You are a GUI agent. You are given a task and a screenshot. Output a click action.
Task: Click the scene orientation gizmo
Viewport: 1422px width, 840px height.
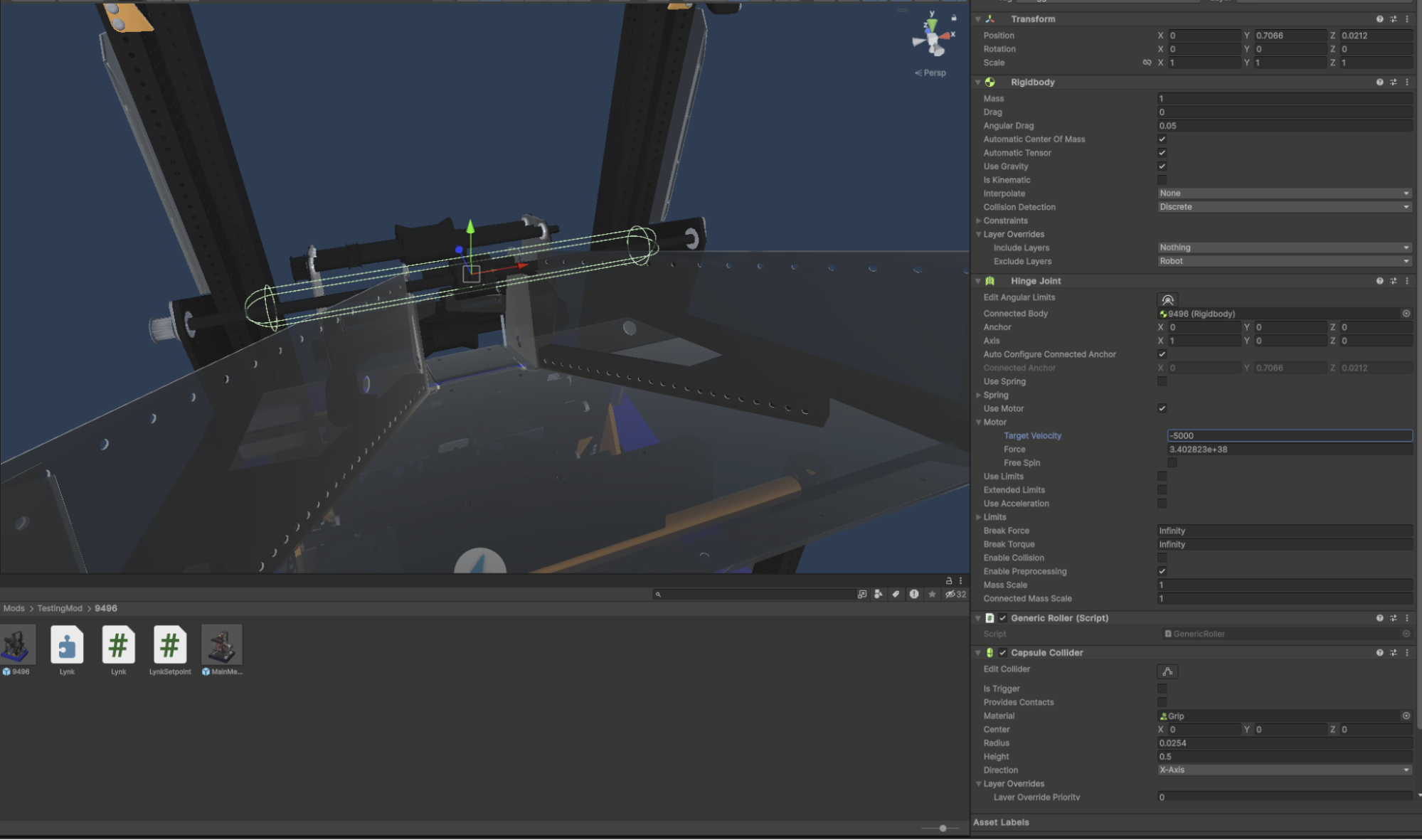coord(933,39)
